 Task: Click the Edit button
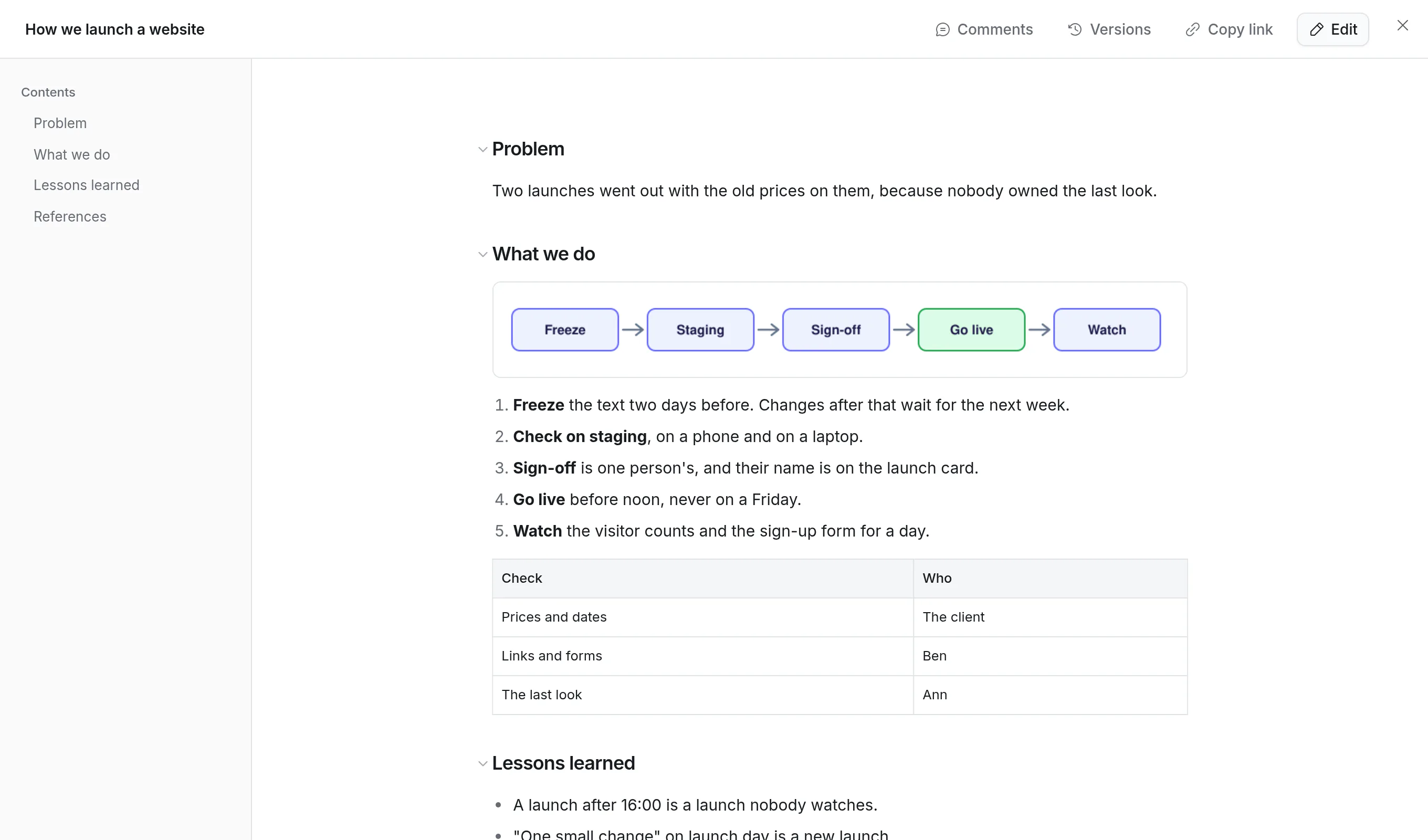pyautogui.click(x=1333, y=29)
